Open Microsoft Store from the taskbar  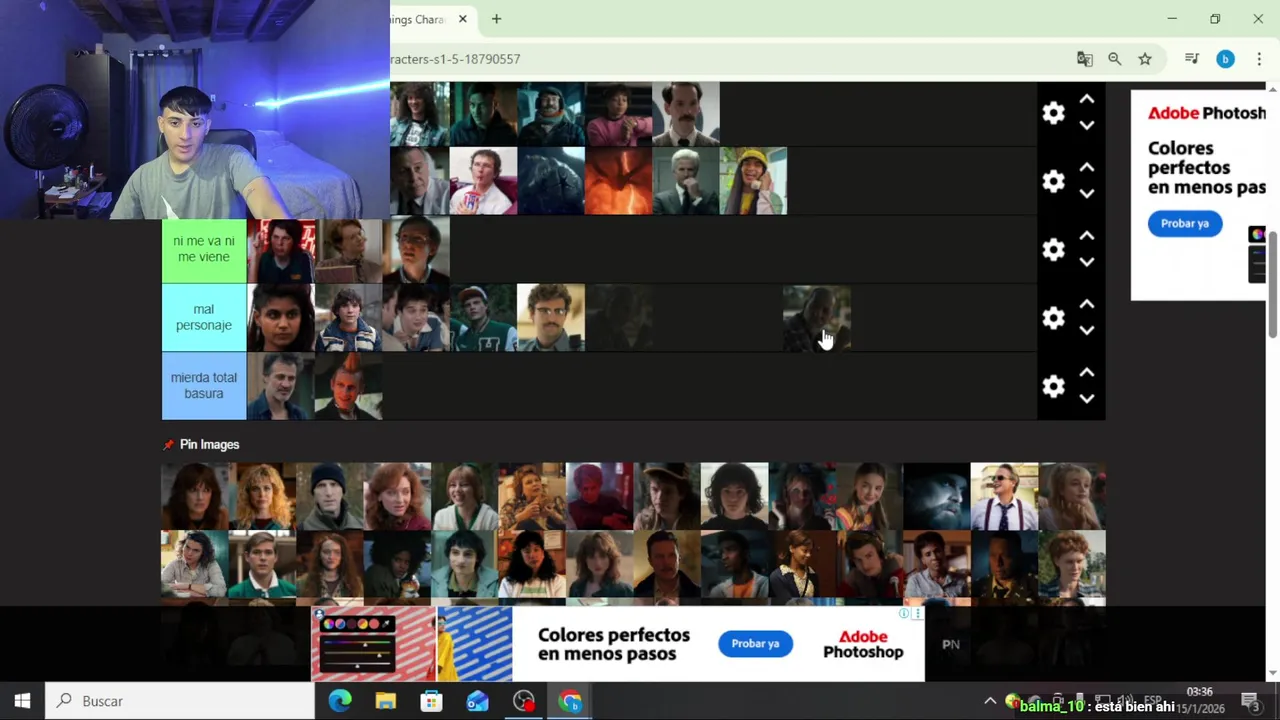tap(432, 701)
